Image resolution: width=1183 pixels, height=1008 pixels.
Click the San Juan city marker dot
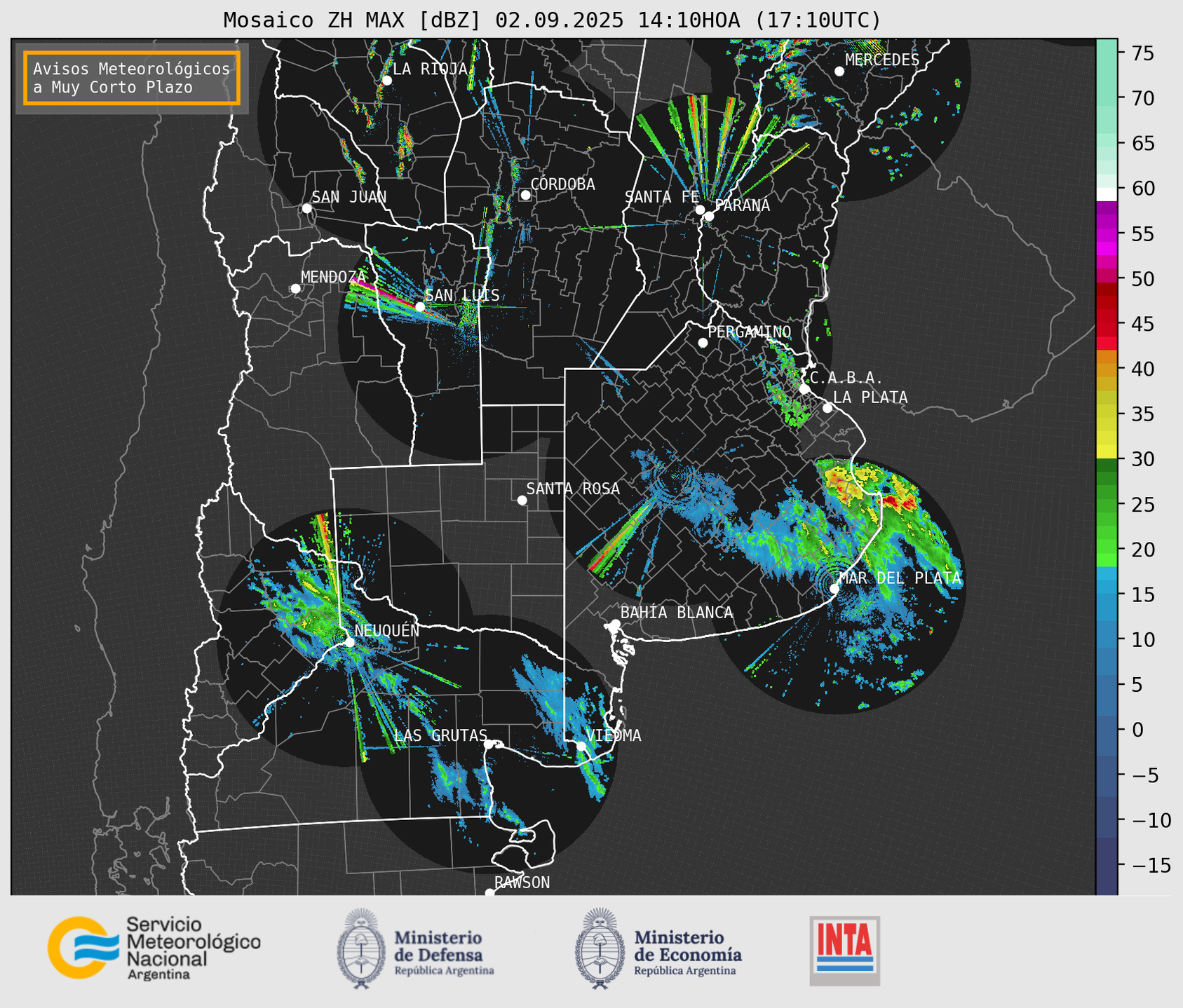306,208
